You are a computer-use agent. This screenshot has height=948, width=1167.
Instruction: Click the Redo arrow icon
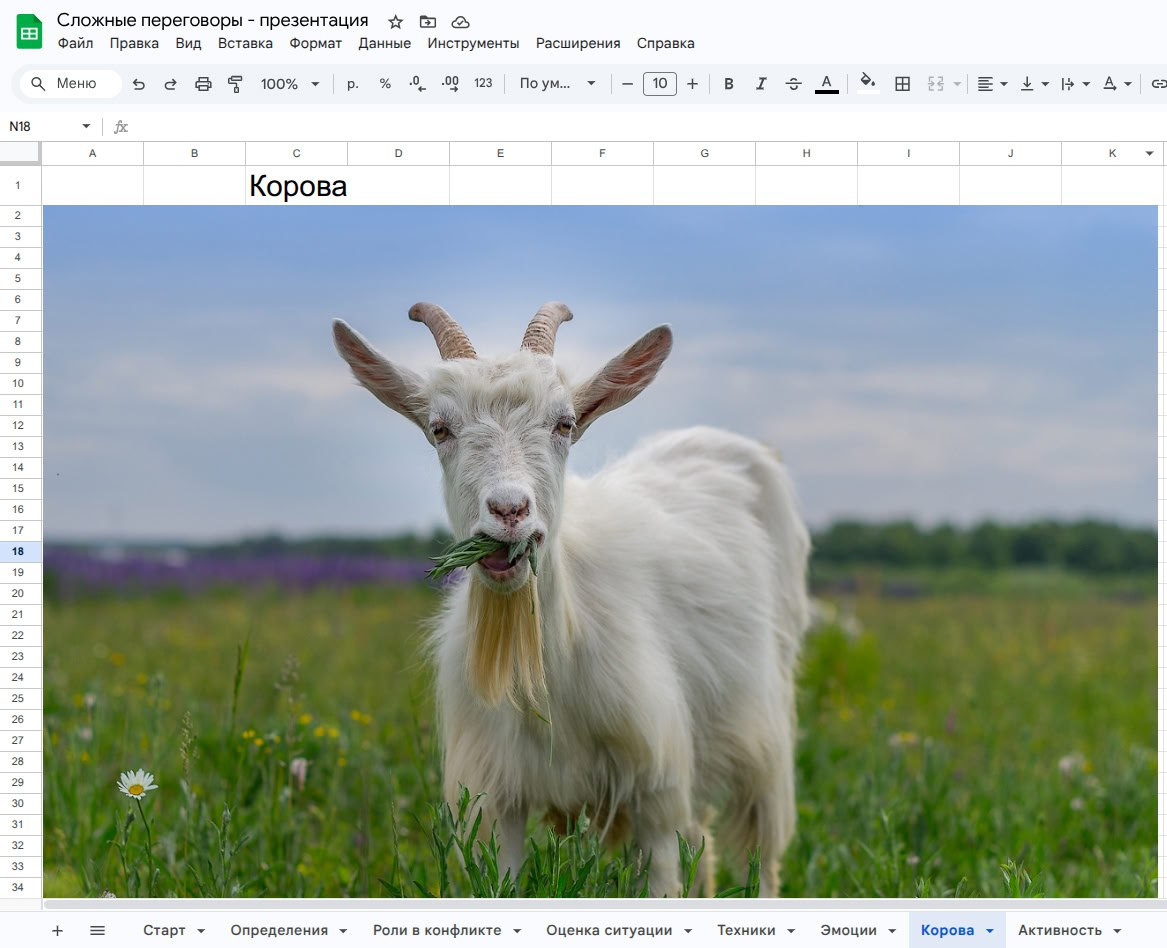pos(170,84)
